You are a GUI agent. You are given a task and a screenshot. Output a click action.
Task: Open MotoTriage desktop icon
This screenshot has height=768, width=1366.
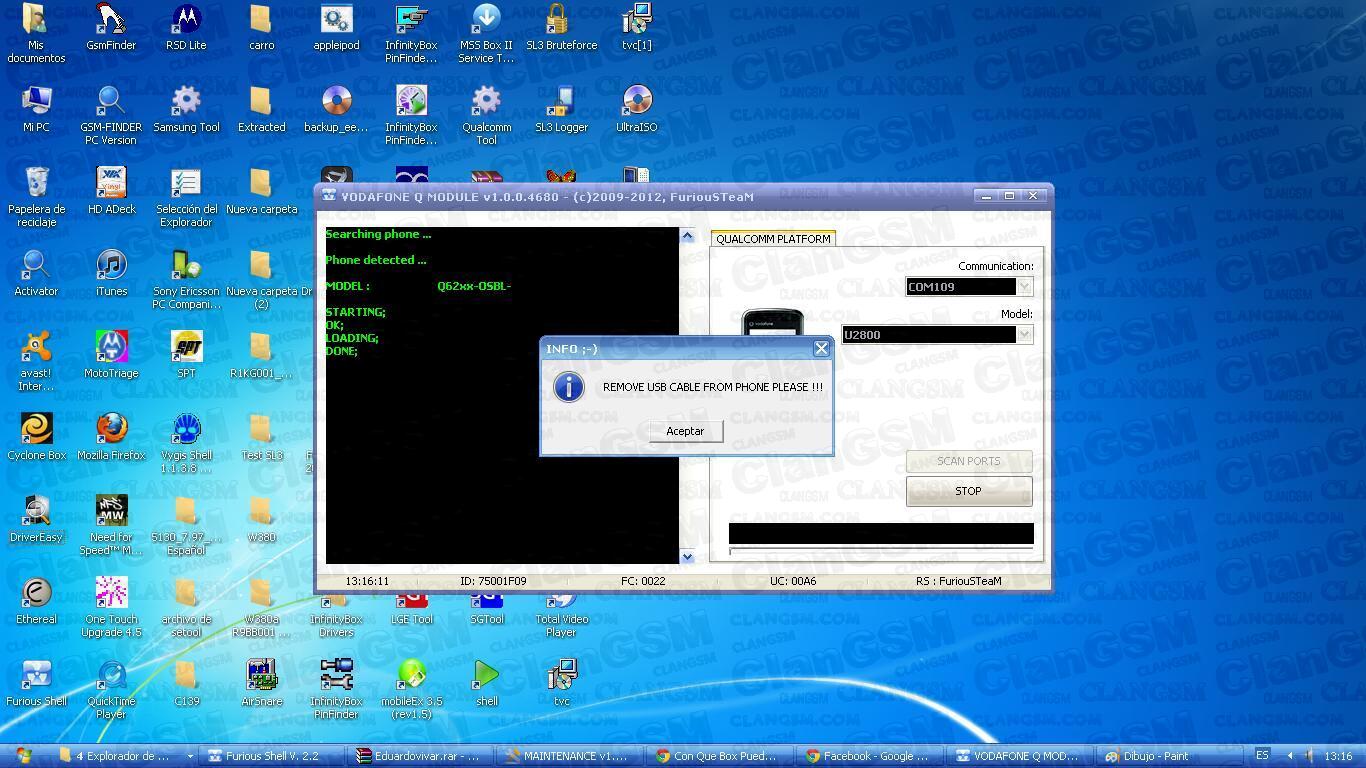[111, 356]
